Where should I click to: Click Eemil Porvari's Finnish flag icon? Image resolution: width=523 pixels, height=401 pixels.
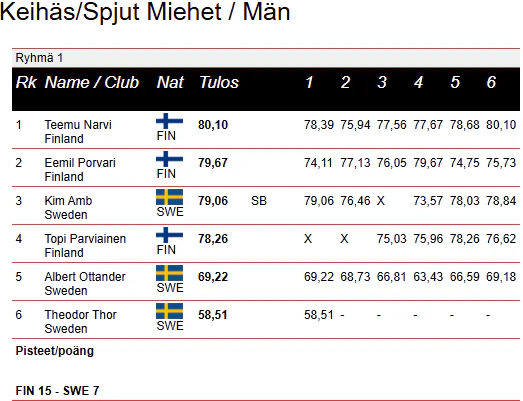[x=169, y=159]
